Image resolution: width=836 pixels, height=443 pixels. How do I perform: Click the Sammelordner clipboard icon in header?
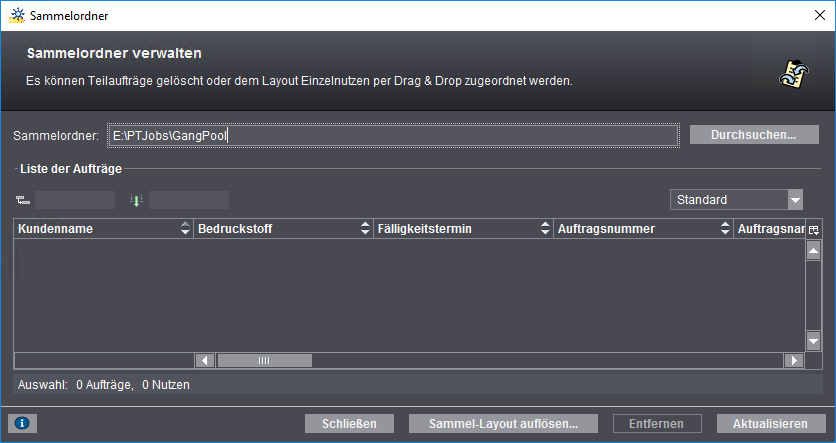click(x=793, y=75)
